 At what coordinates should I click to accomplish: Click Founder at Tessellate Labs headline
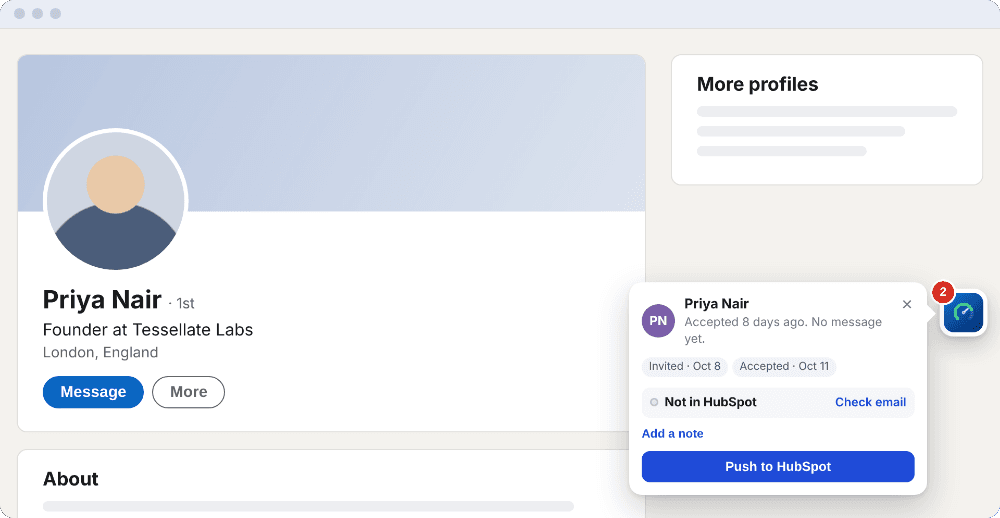(148, 330)
